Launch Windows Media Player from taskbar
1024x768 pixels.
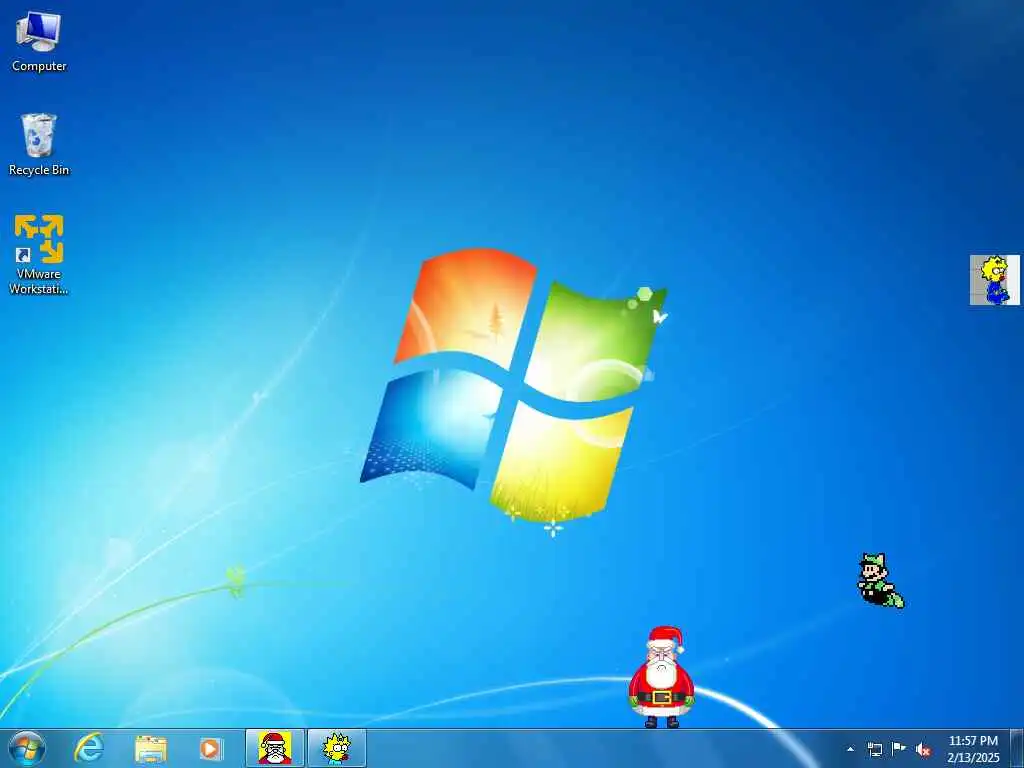coord(210,749)
